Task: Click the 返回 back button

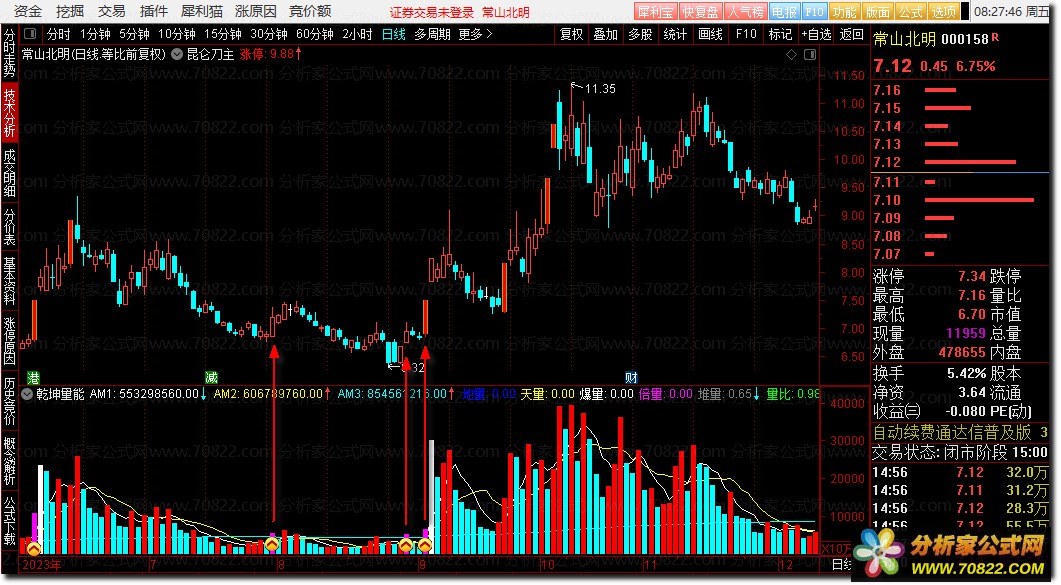Action: (x=851, y=34)
